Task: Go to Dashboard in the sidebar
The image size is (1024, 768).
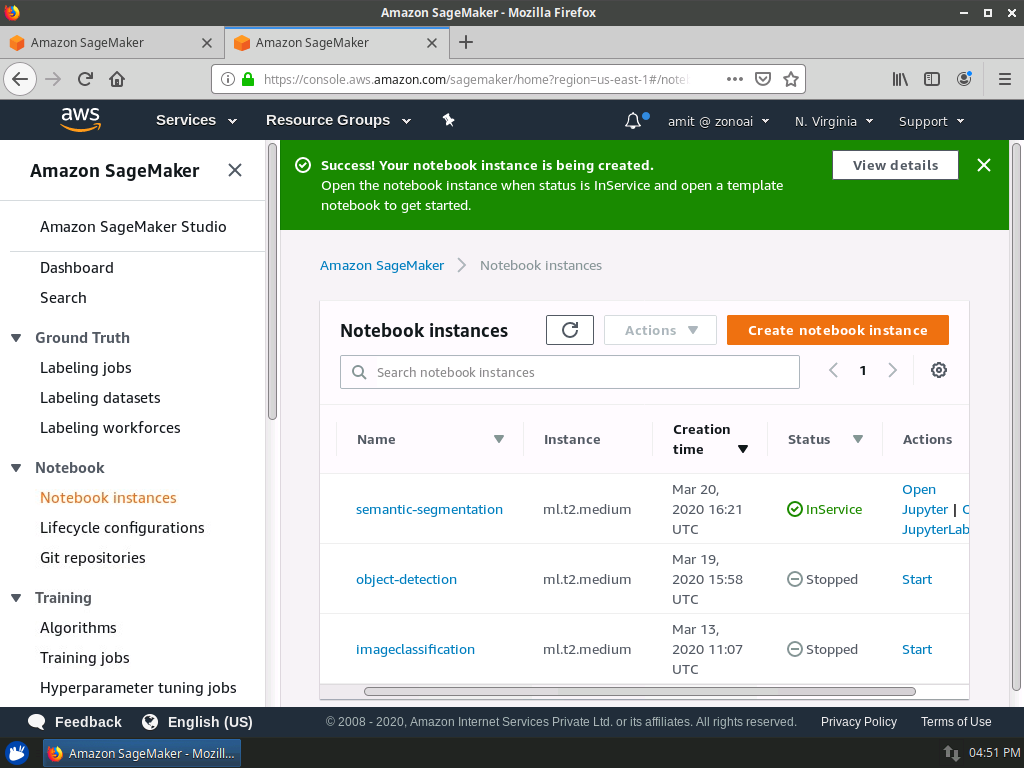Action: [x=76, y=268]
